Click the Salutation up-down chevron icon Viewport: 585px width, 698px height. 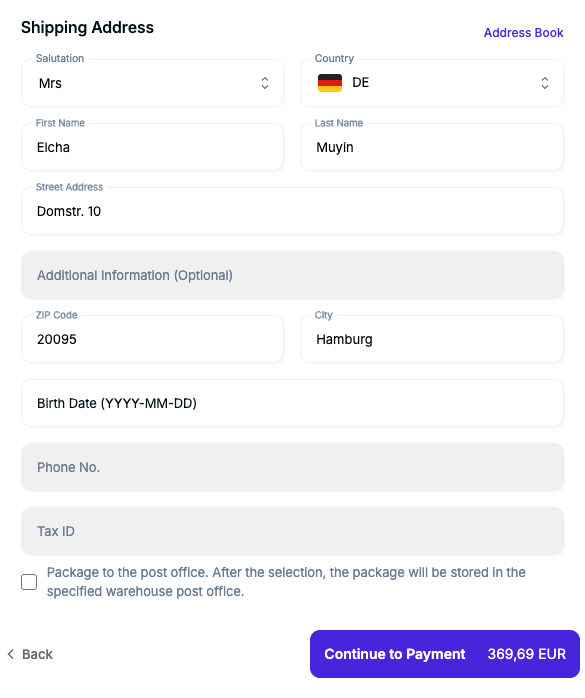tap(265, 83)
